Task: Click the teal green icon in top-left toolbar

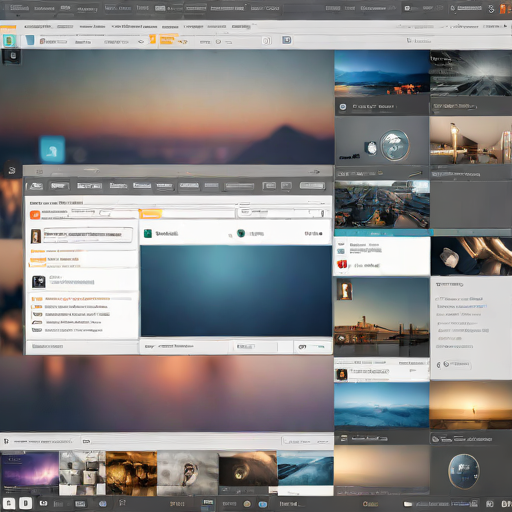Action: pyautogui.click(x=9, y=41)
